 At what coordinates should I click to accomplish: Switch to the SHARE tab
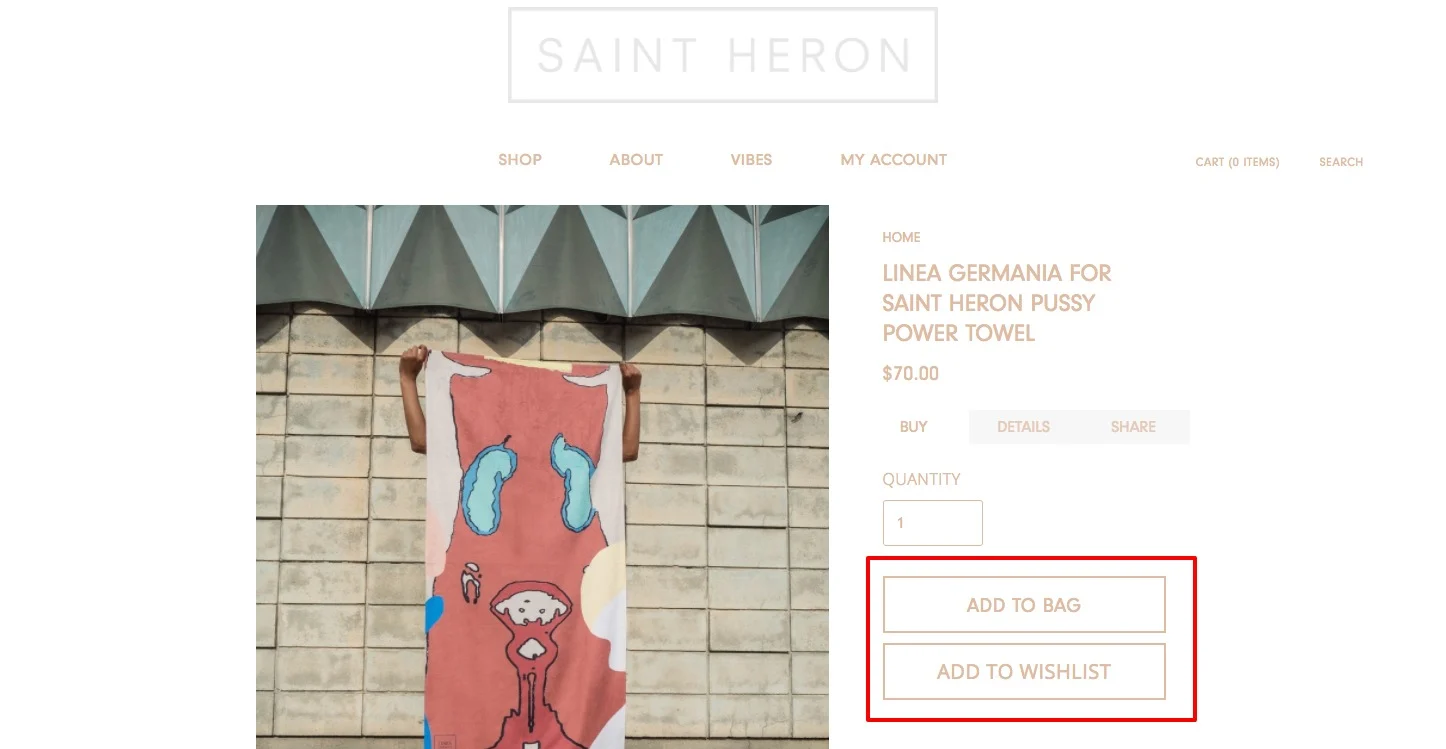1133,426
